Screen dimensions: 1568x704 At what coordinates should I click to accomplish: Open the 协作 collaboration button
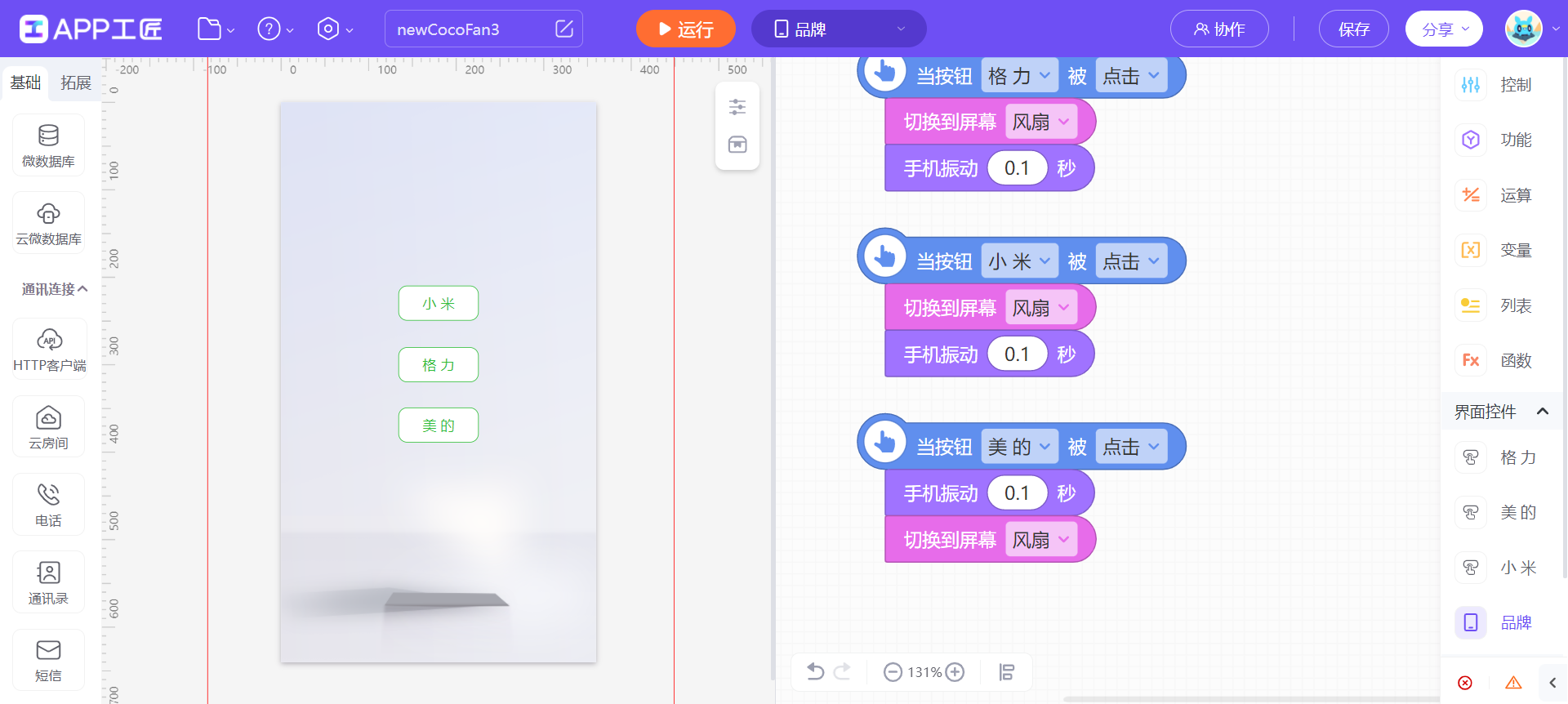[1219, 29]
